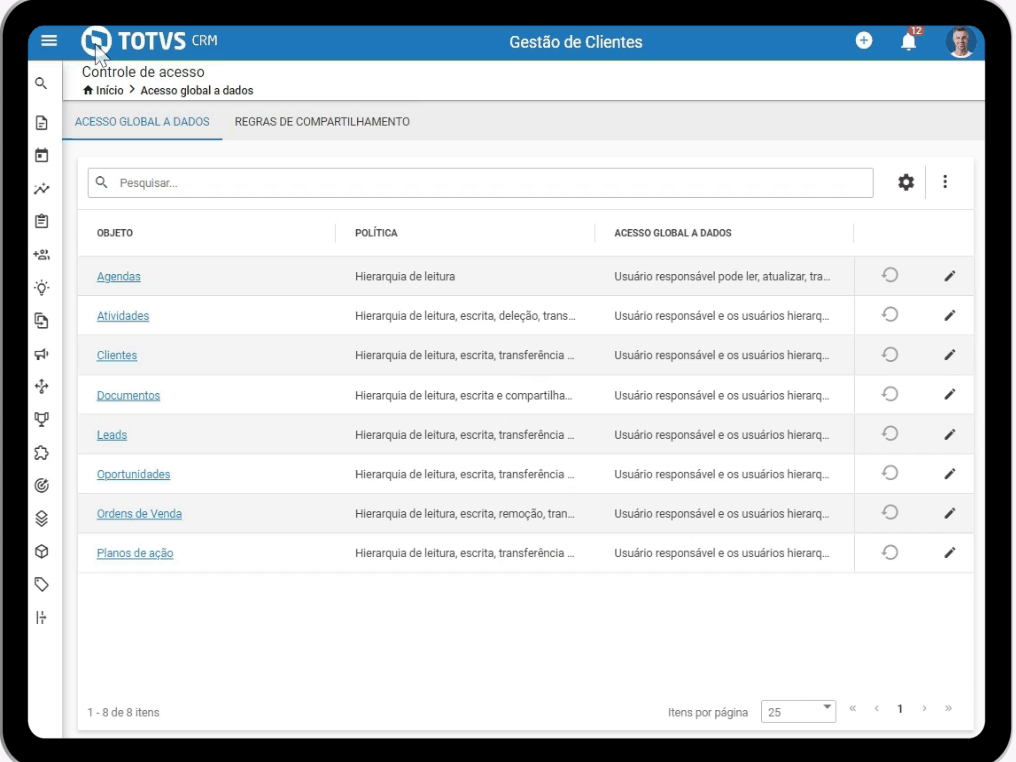Click the sidebar search magnifier icon
Image resolution: width=1016 pixels, height=762 pixels.
tap(41, 84)
